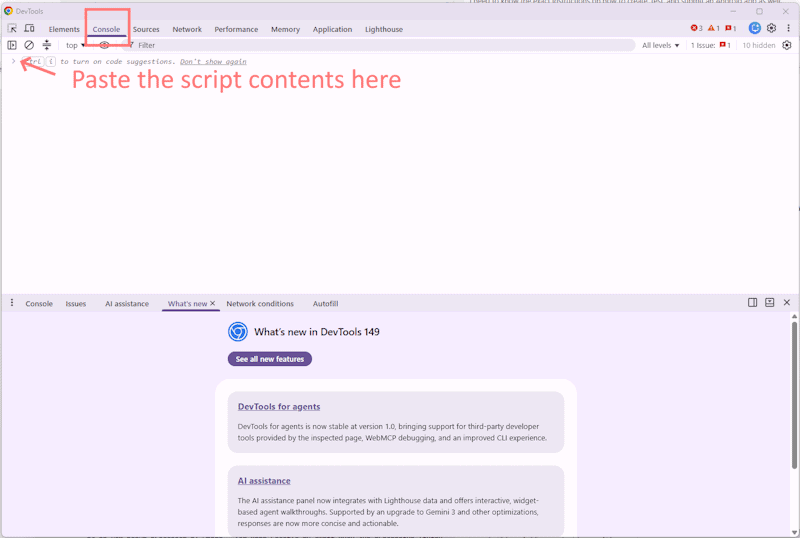Viewport: 800px width, 538px height.
Task: Select the What's new drawer tab
Action: (187, 304)
